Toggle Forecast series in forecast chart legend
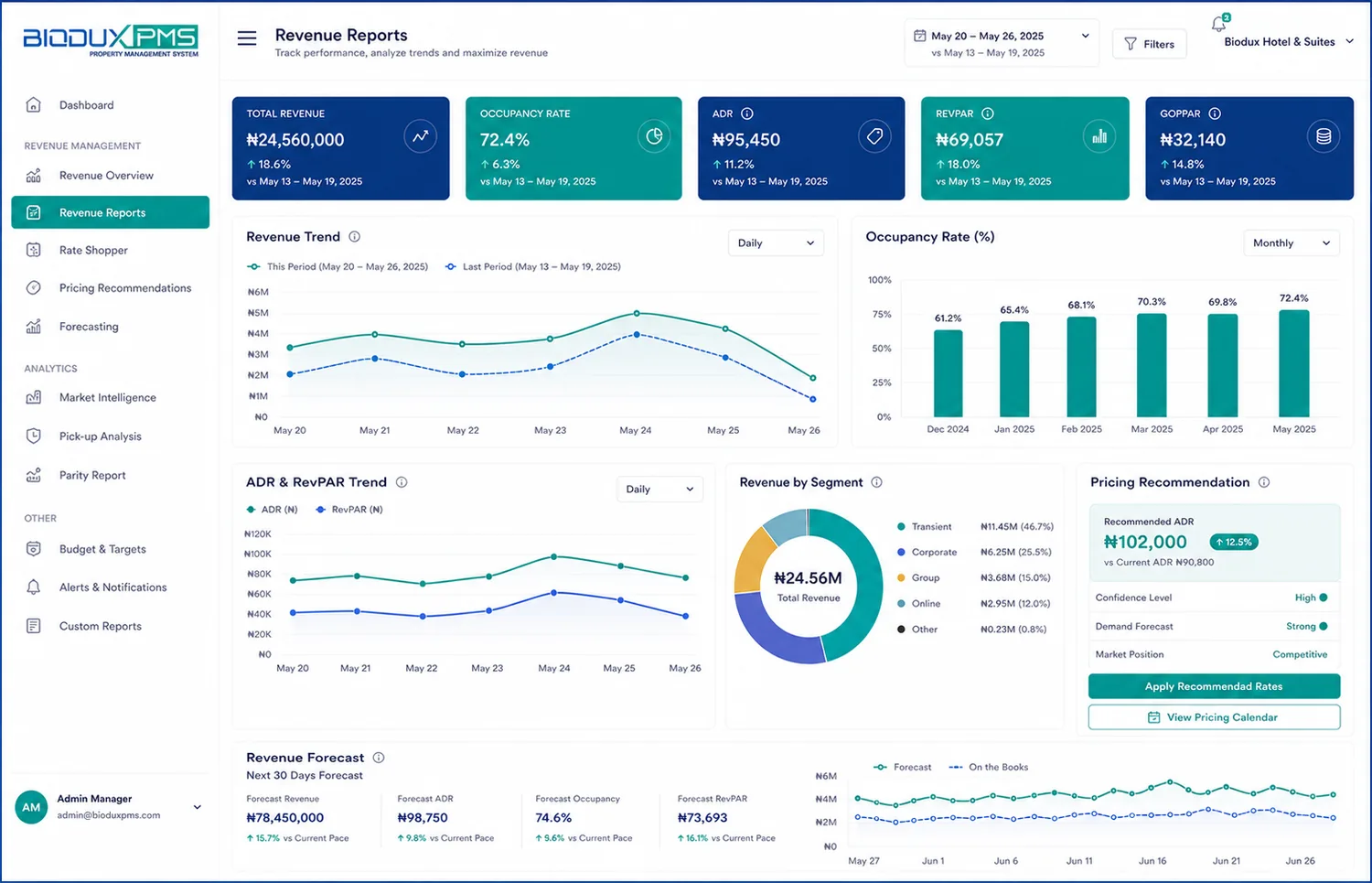This screenshot has width=1372, height=883. [903, 767]
